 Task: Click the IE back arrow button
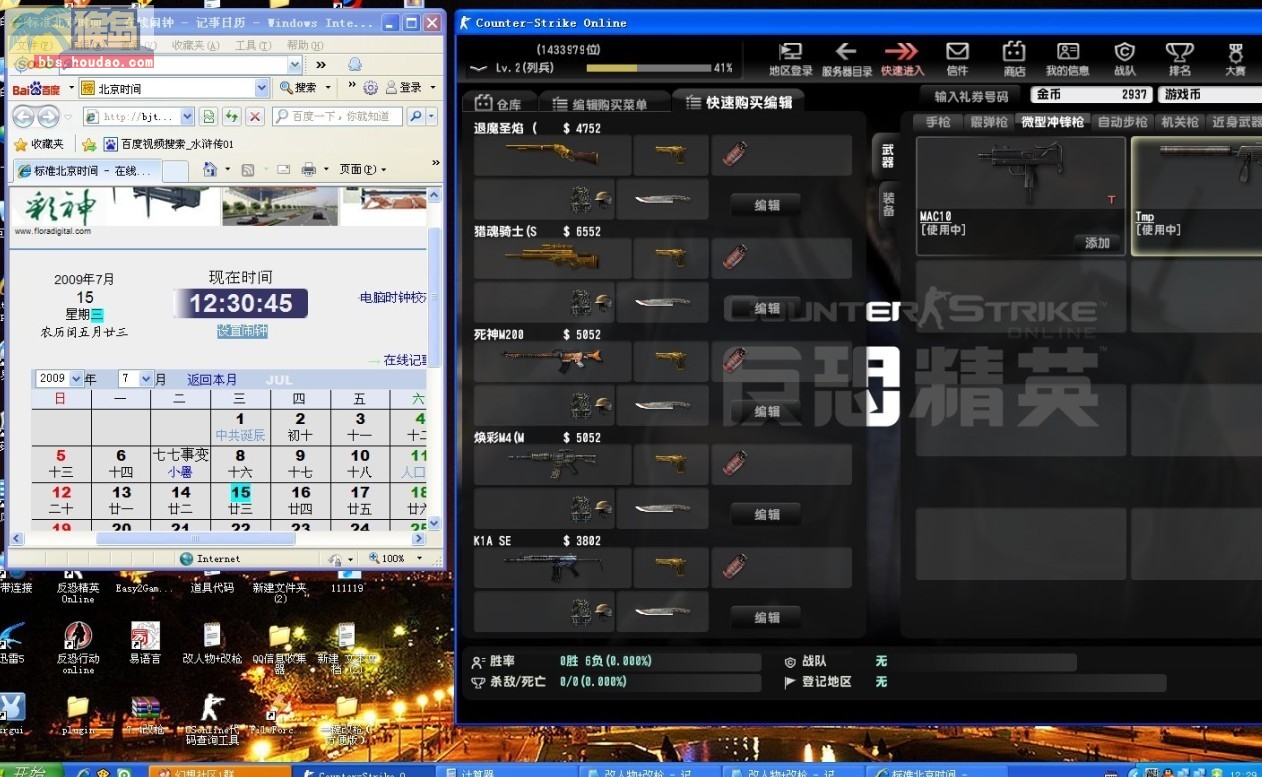point(22,116)
